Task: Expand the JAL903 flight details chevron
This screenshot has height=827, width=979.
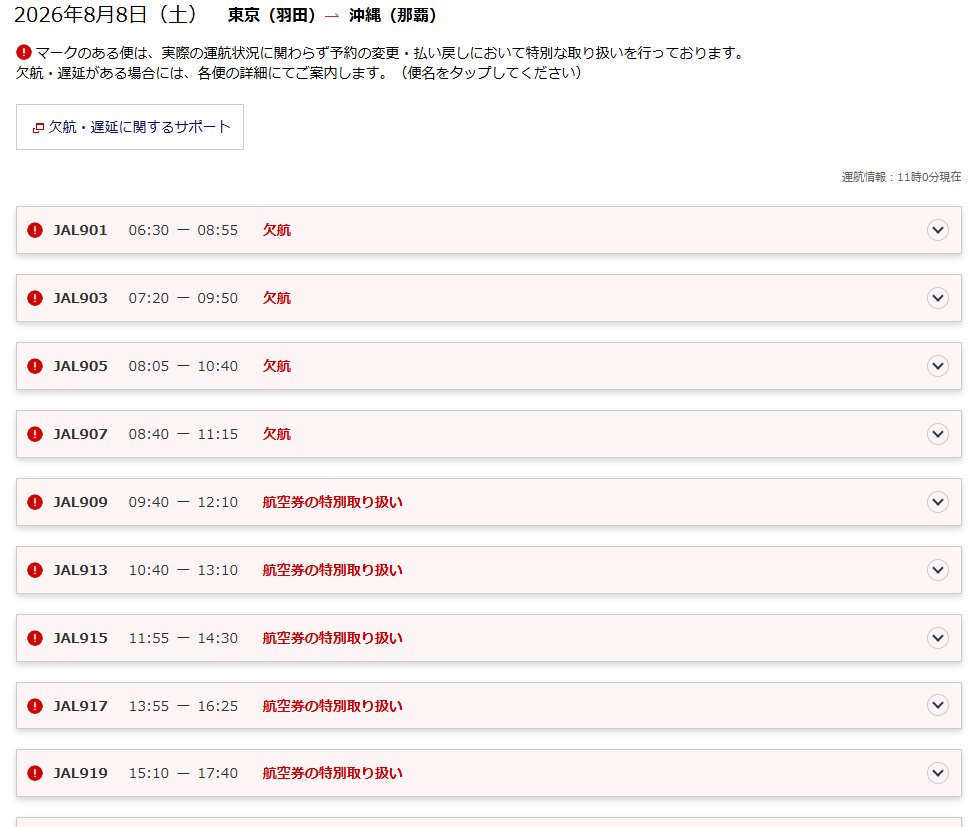Action: [x=937, y=298]
